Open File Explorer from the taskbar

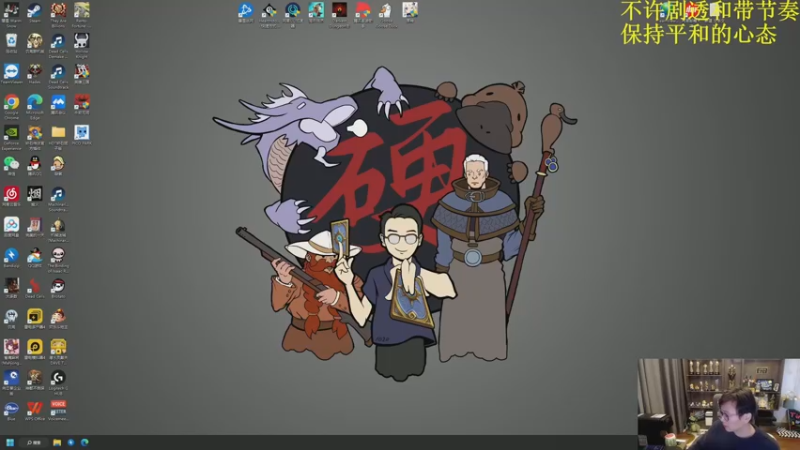(x=57, y=442)
